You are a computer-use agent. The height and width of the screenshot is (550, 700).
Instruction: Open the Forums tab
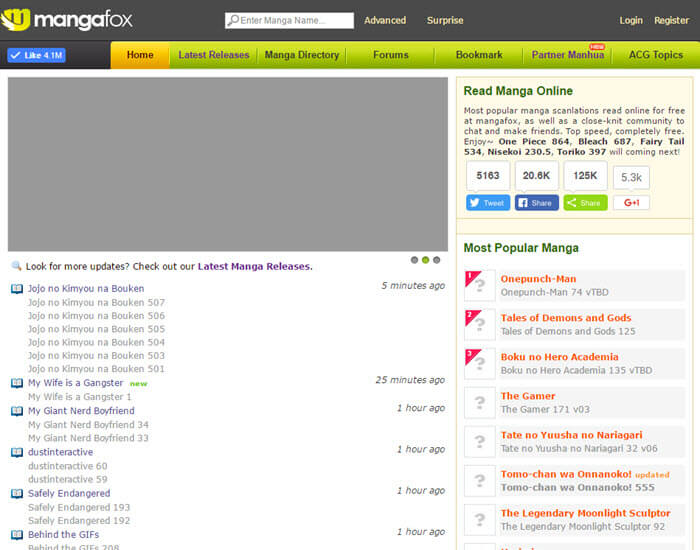tap(391, 55)
